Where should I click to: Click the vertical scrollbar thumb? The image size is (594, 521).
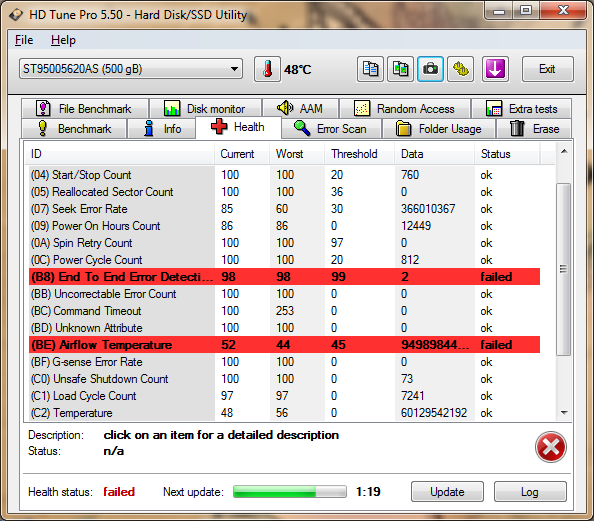click(x=564, y=269)
